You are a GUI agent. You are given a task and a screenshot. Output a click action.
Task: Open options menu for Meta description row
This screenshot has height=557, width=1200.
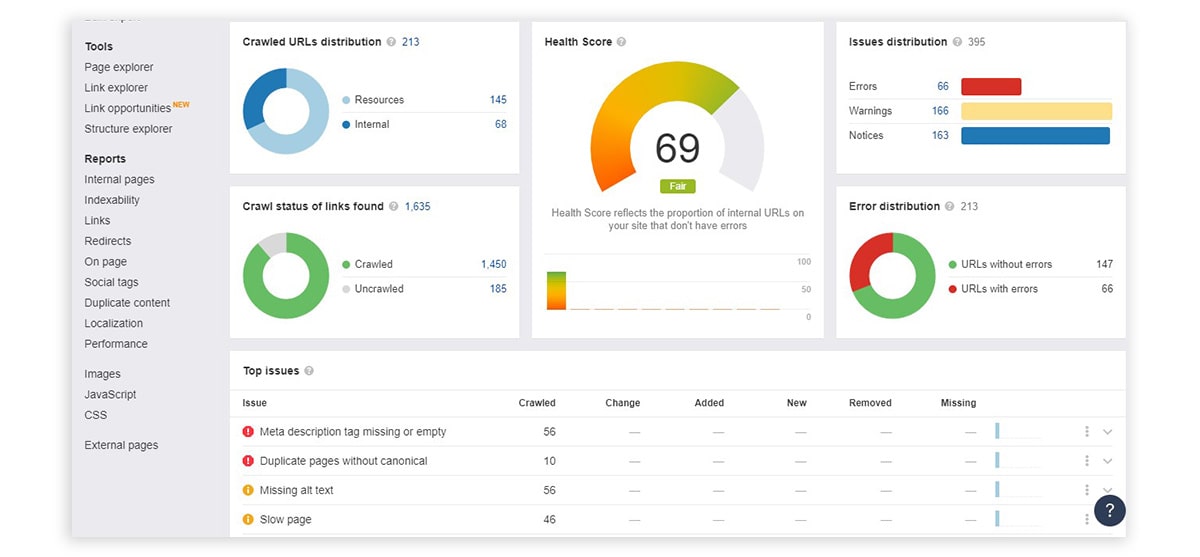[x=1086, y=432]
